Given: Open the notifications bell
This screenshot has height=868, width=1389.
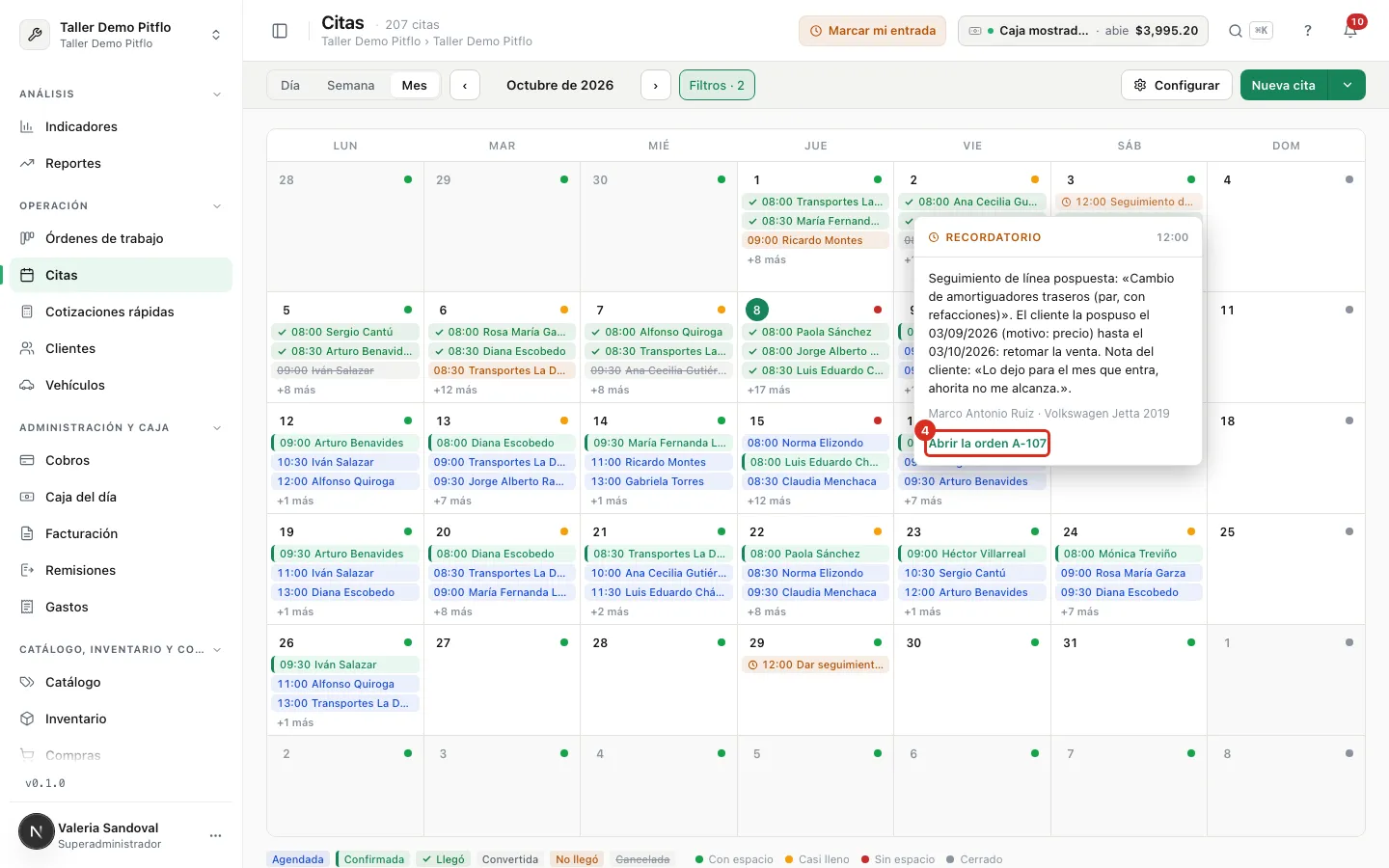Looking at the screenshot, I should 1350,31.
